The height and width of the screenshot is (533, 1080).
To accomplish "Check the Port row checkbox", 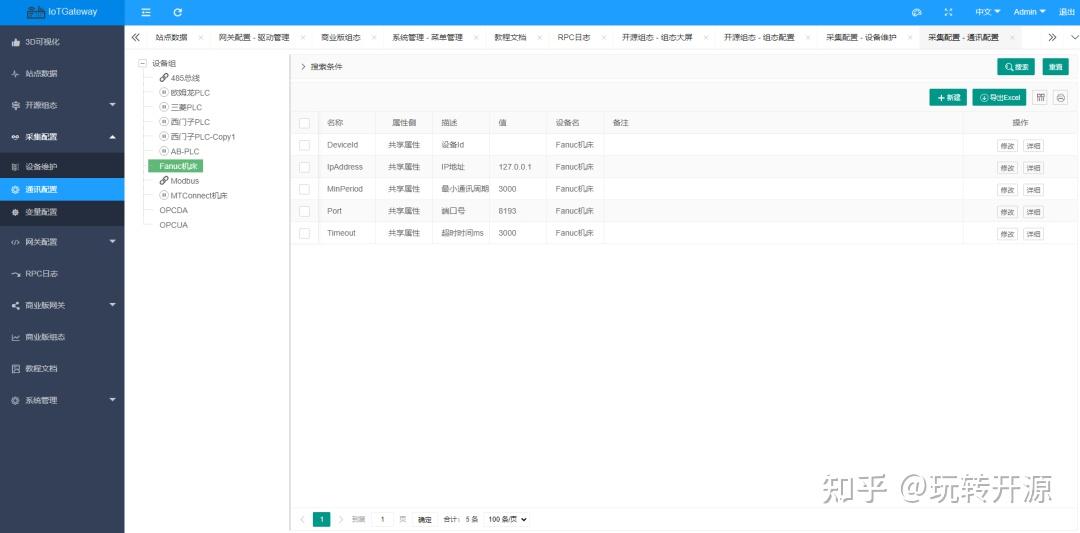I will coord(304,211).
